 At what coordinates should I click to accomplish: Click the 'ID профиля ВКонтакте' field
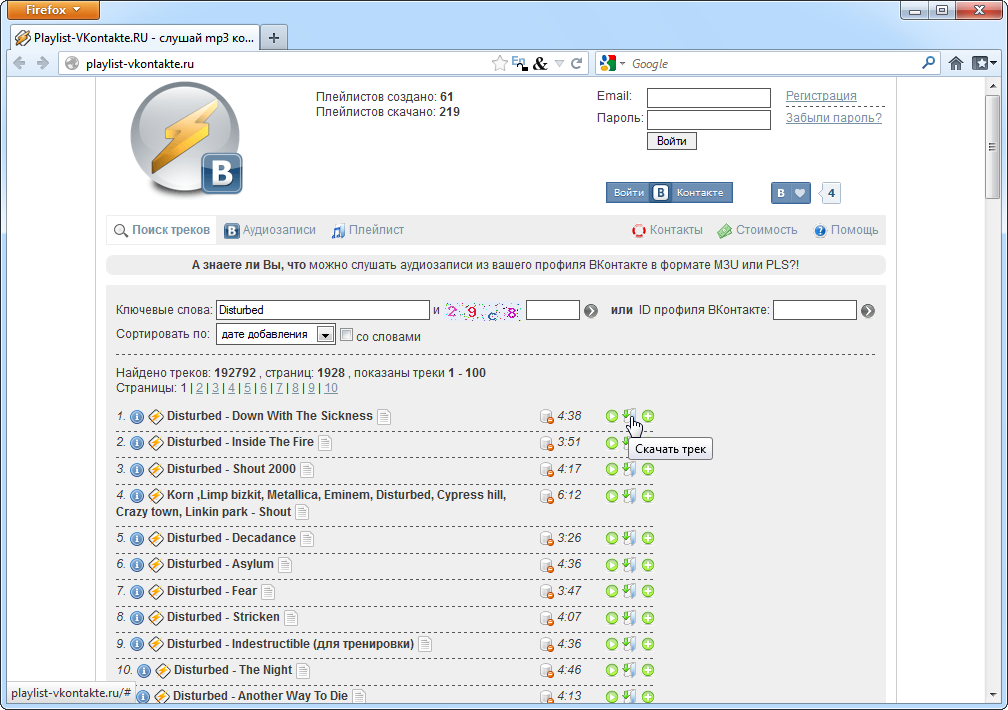tap(814, 310)
